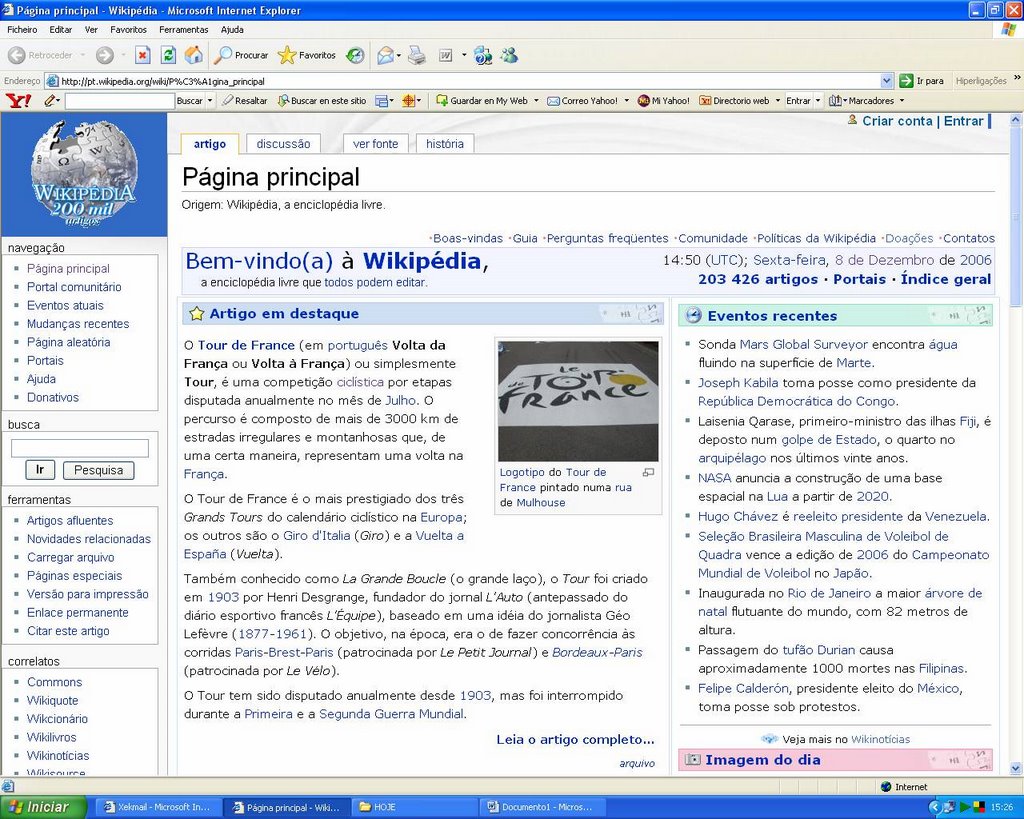This screenshot has width=1024, height=819.
Task: Click the Stop loading red X icon
Action: tap(142, 56)
